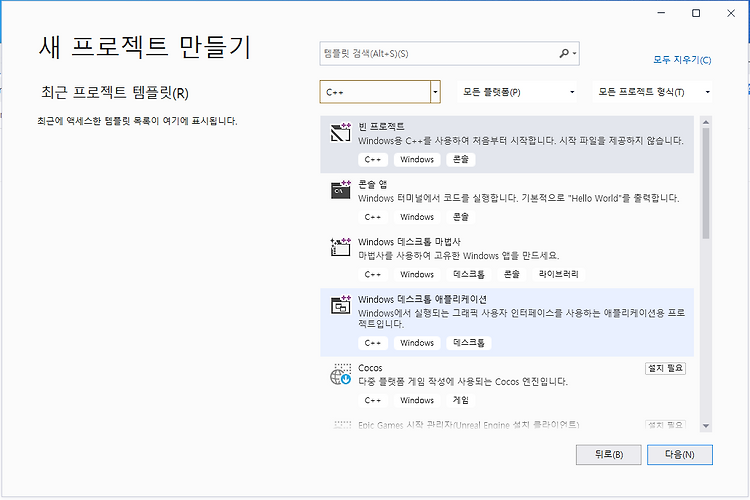This screenshot has height=500, width=750.
Task: Click the Cocos globe download icon
Action: point(341,374)
